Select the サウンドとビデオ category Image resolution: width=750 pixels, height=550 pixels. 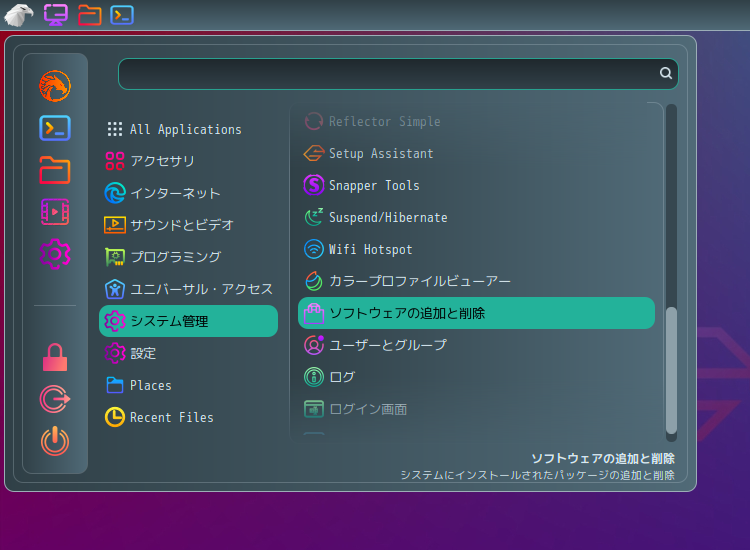coord(188,225)
